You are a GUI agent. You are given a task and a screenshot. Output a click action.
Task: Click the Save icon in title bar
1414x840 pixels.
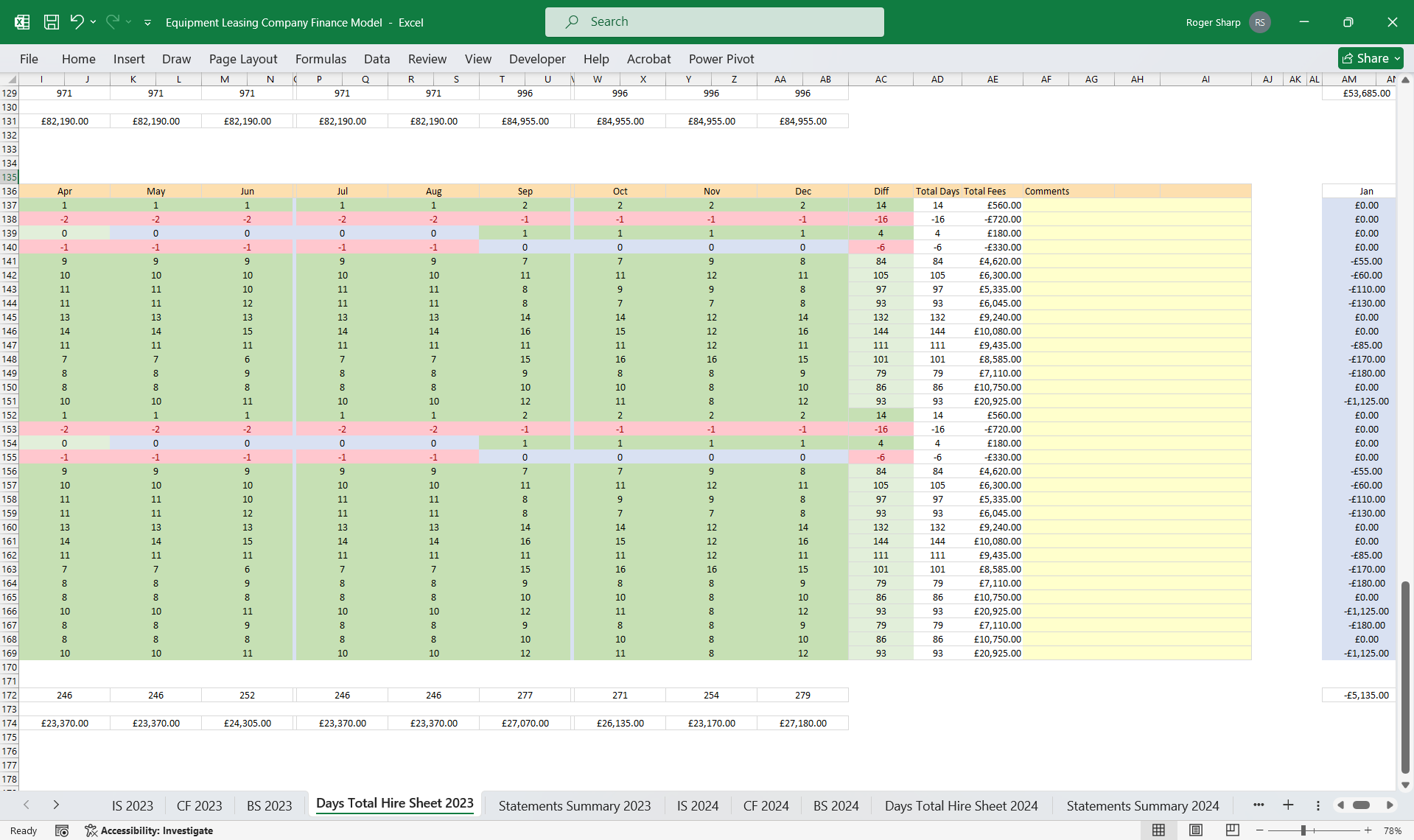pyautogui.click(x=51, y=22)
